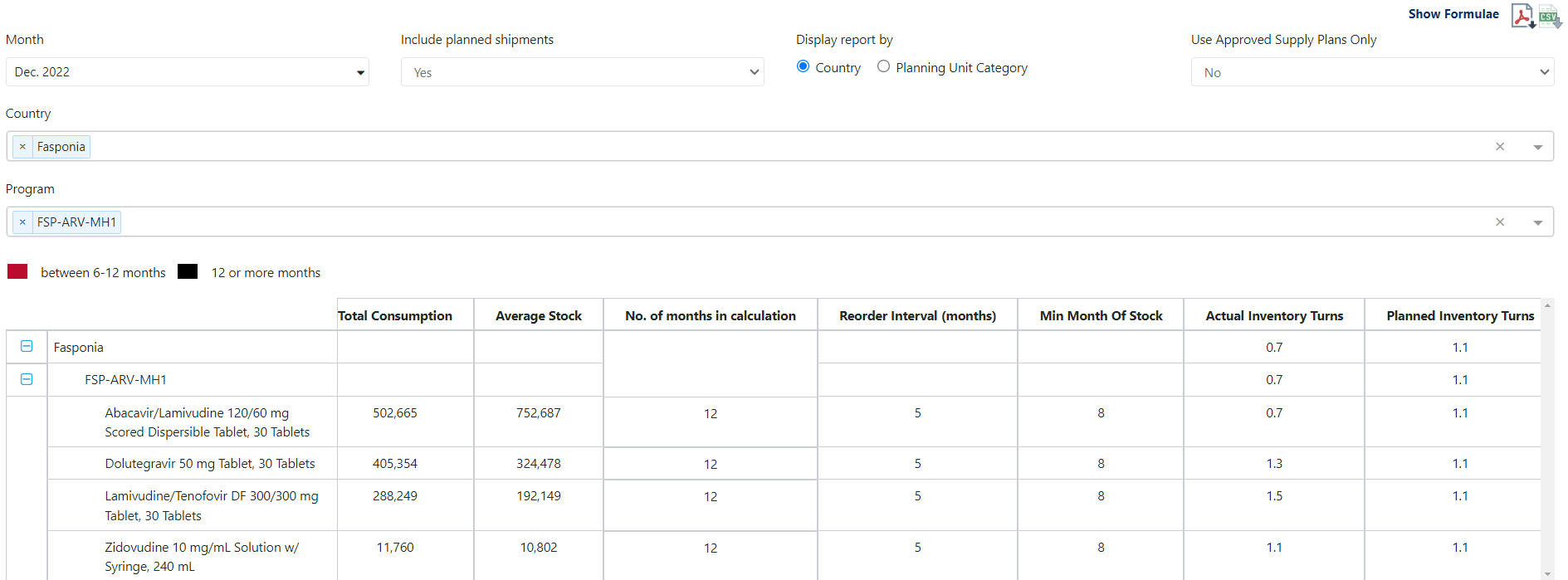Clear all selections in Country field
This screenshot has height=580, width=1568.
(1500, 147)
